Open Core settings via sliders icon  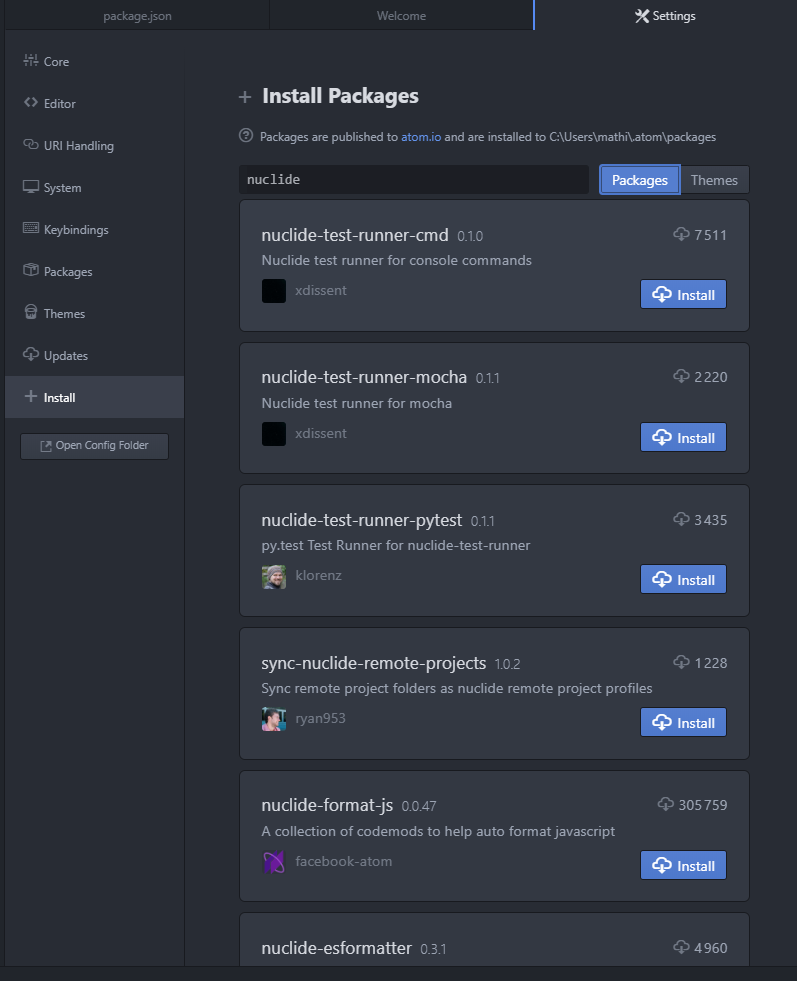pos(31,61)
